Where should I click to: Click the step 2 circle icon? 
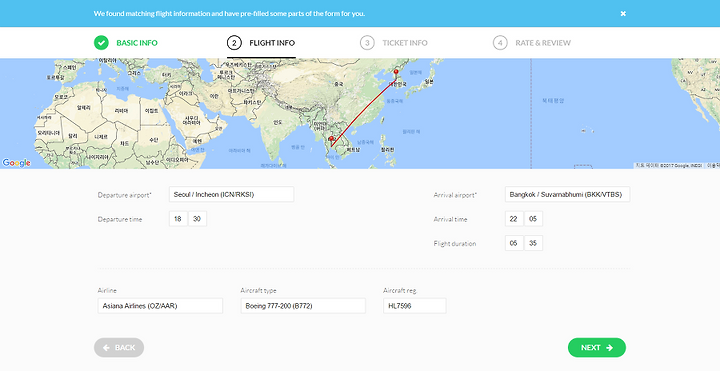(234, 43)
